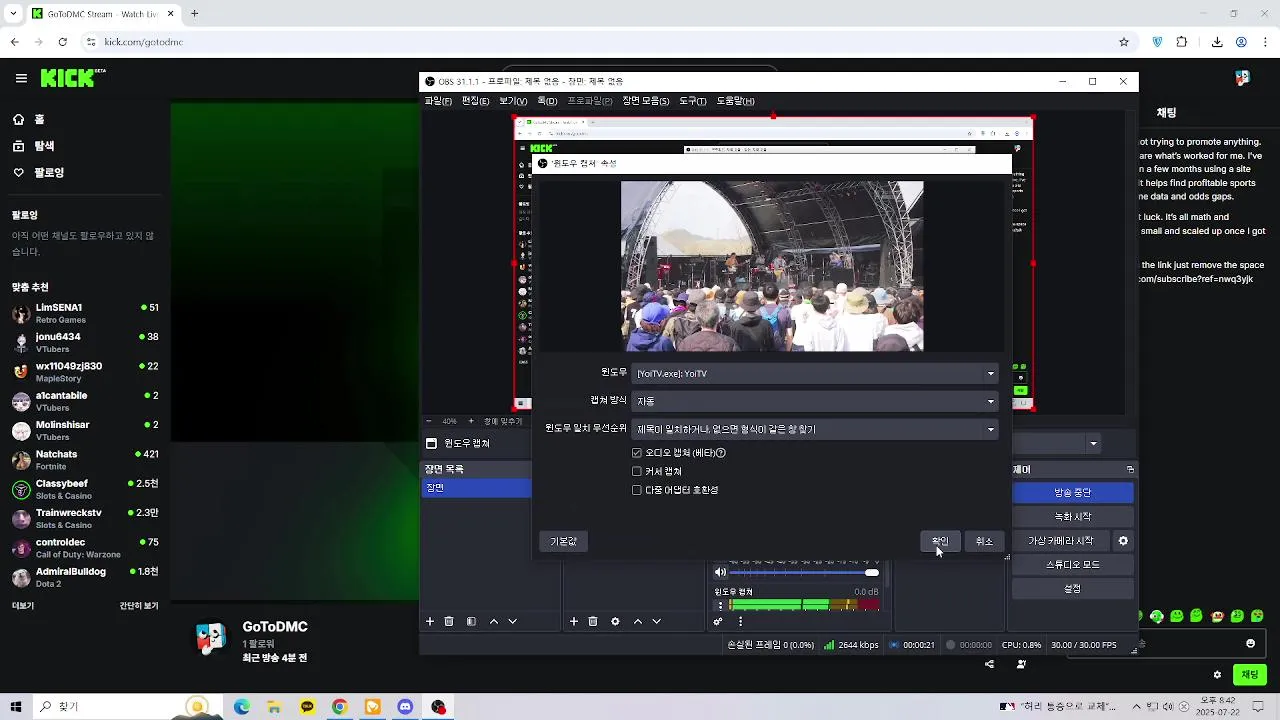
Task: Open audio mixer three-dot menu at panel bottom
Action: point(741,621)
